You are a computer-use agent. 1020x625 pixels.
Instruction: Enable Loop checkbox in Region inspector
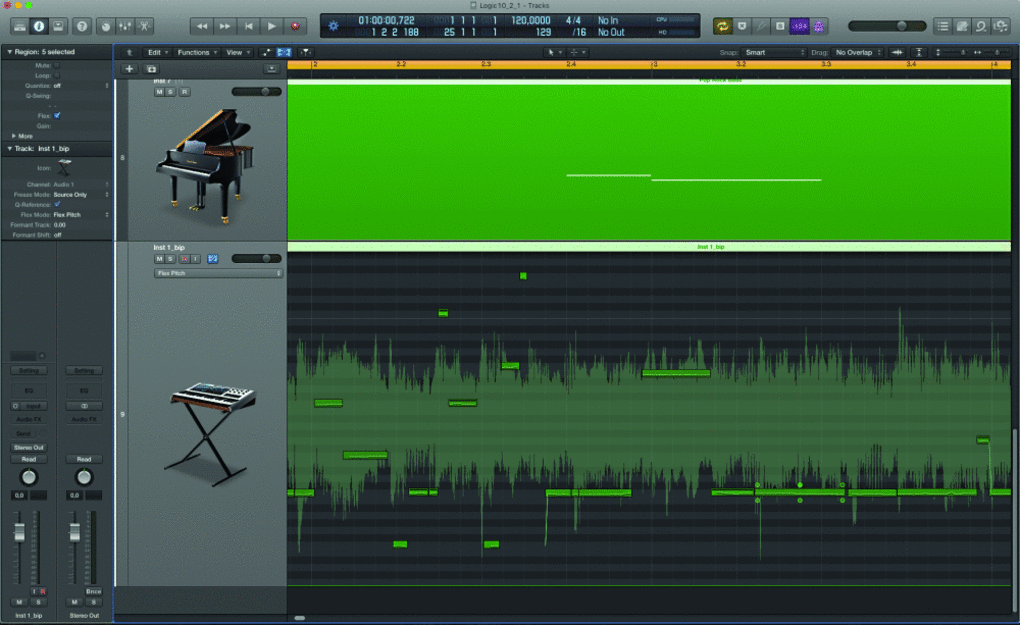pos(57,75)
